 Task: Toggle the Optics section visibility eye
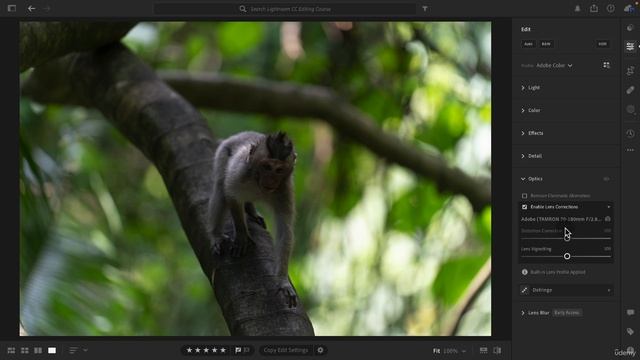(x=606, y=179)
